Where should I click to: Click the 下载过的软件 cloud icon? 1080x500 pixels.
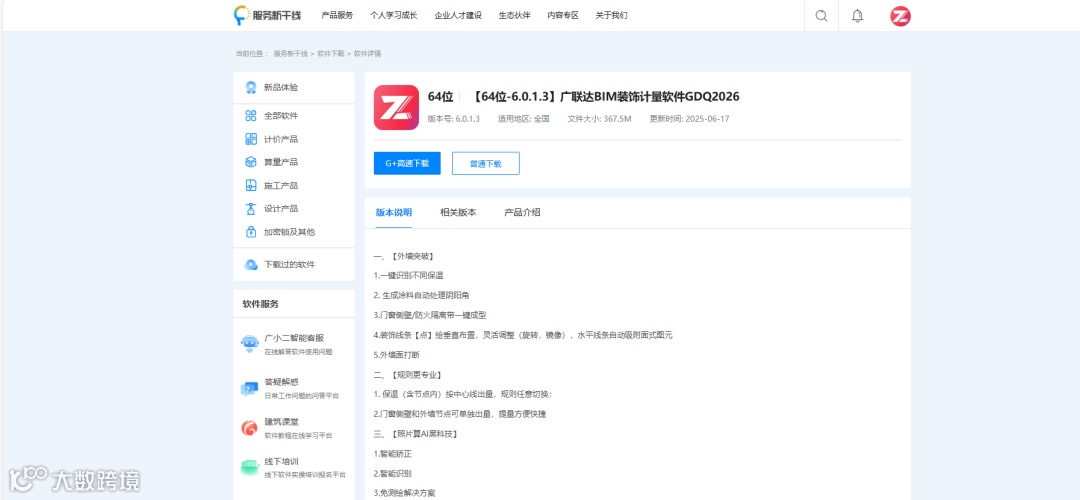pyautogui.click(x=251, y=264)
